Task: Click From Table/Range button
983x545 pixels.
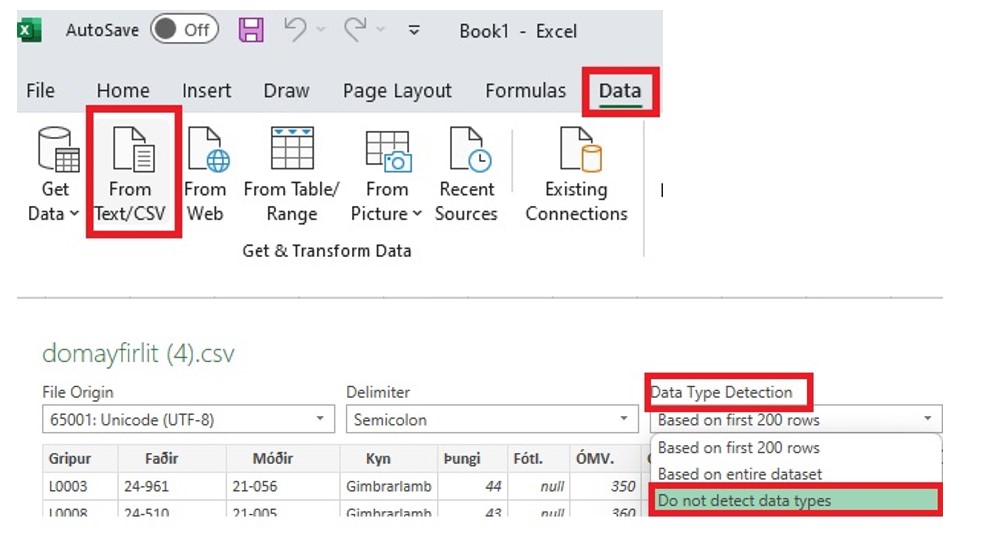Action: coord(292,174)
